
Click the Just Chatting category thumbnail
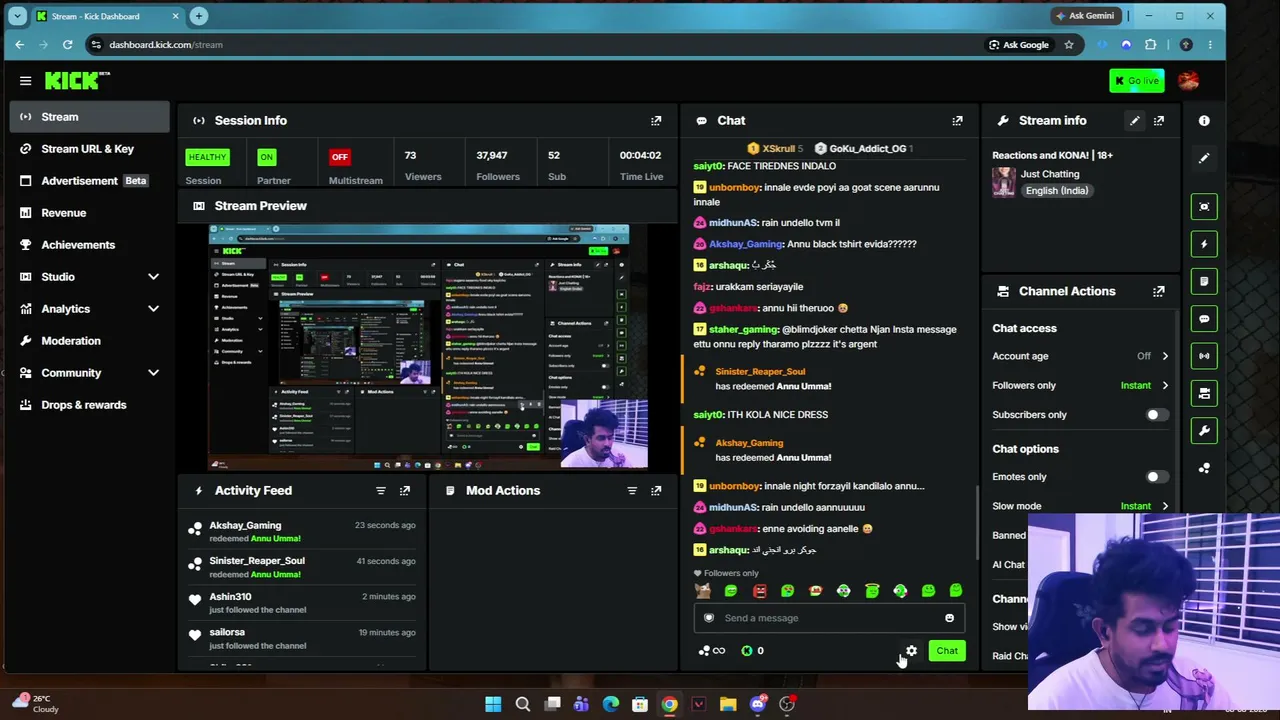tap(1004, 182)
